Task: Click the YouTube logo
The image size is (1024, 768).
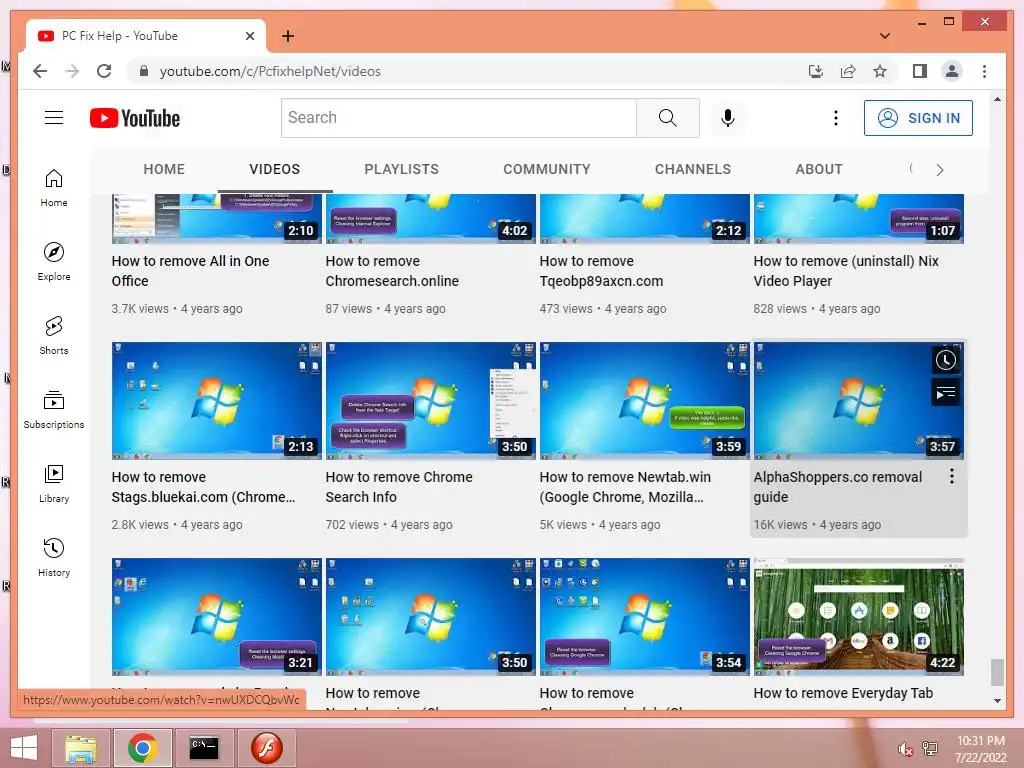Action: (x=135, y=118)
